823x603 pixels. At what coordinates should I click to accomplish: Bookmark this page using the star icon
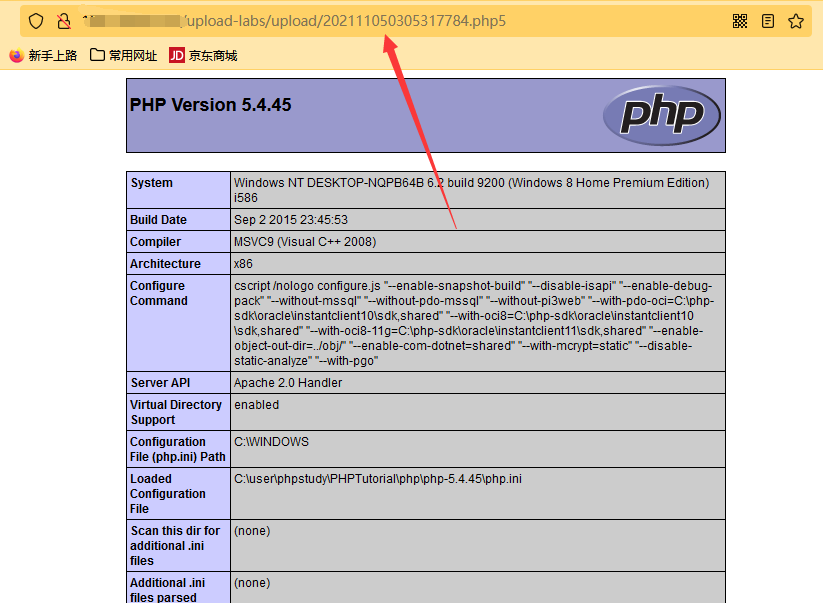click(x=794, y=20)
